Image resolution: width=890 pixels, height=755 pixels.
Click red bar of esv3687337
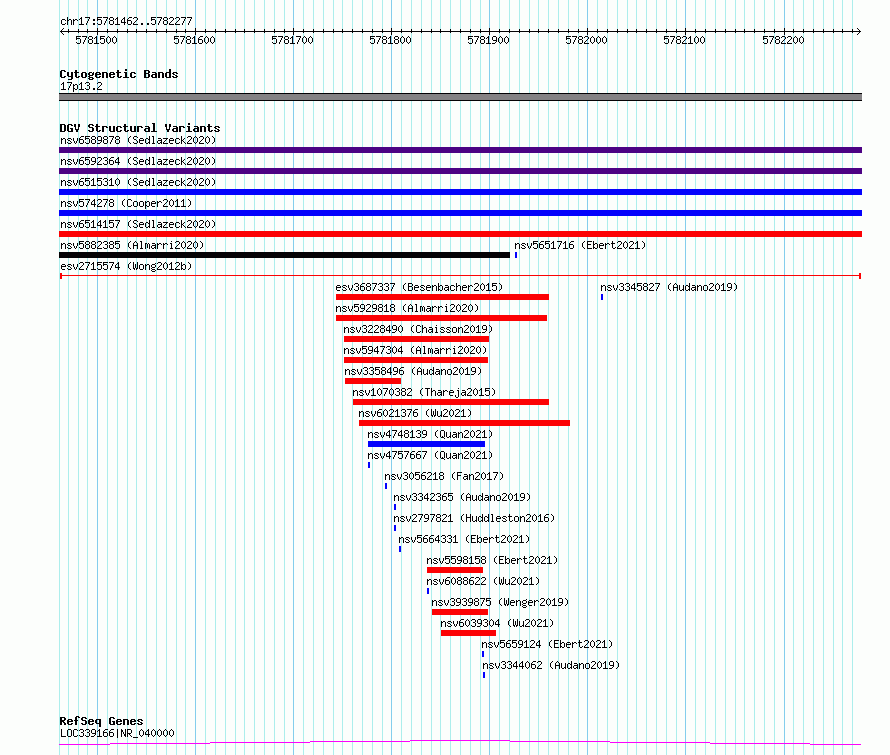tap(442, 297)
